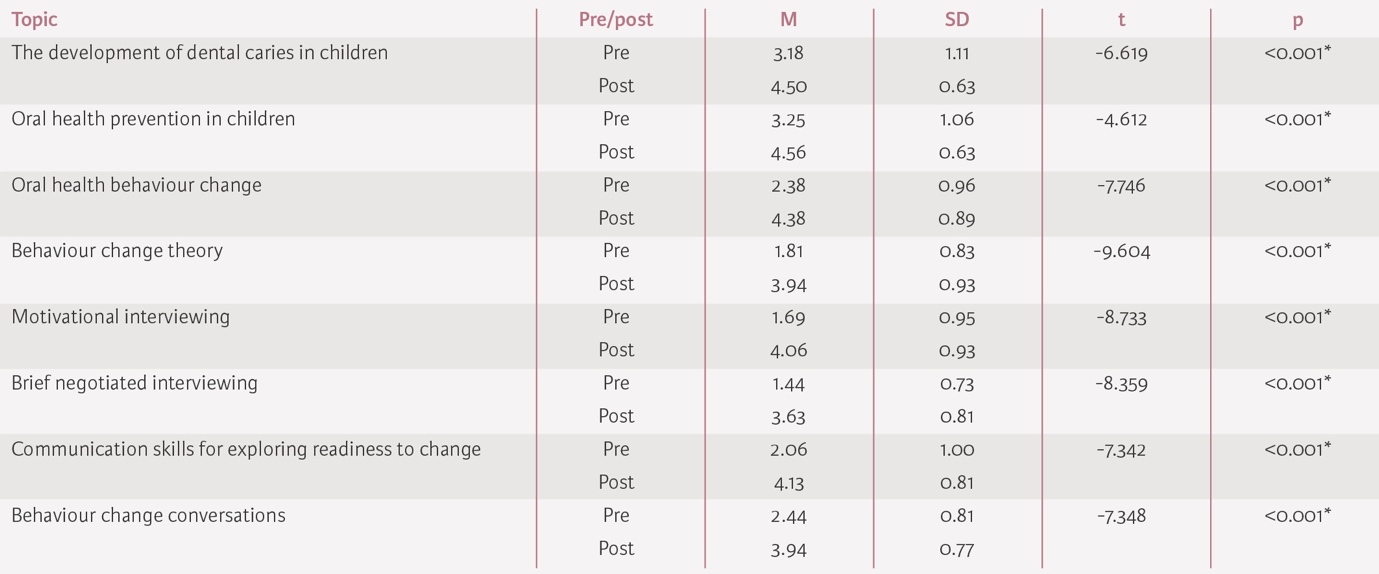Click the 'Behaviour change conversations' topic

click(x=148, y=516)
